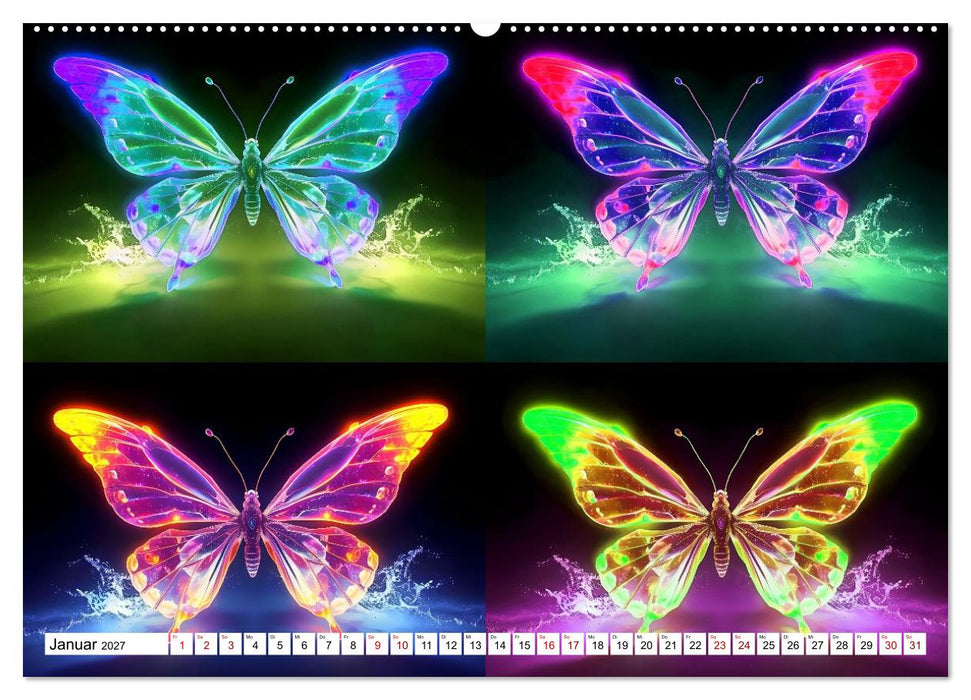Click day 20 in the date row
The height and width of the screenshot is (700, 971).
point(646,644)
